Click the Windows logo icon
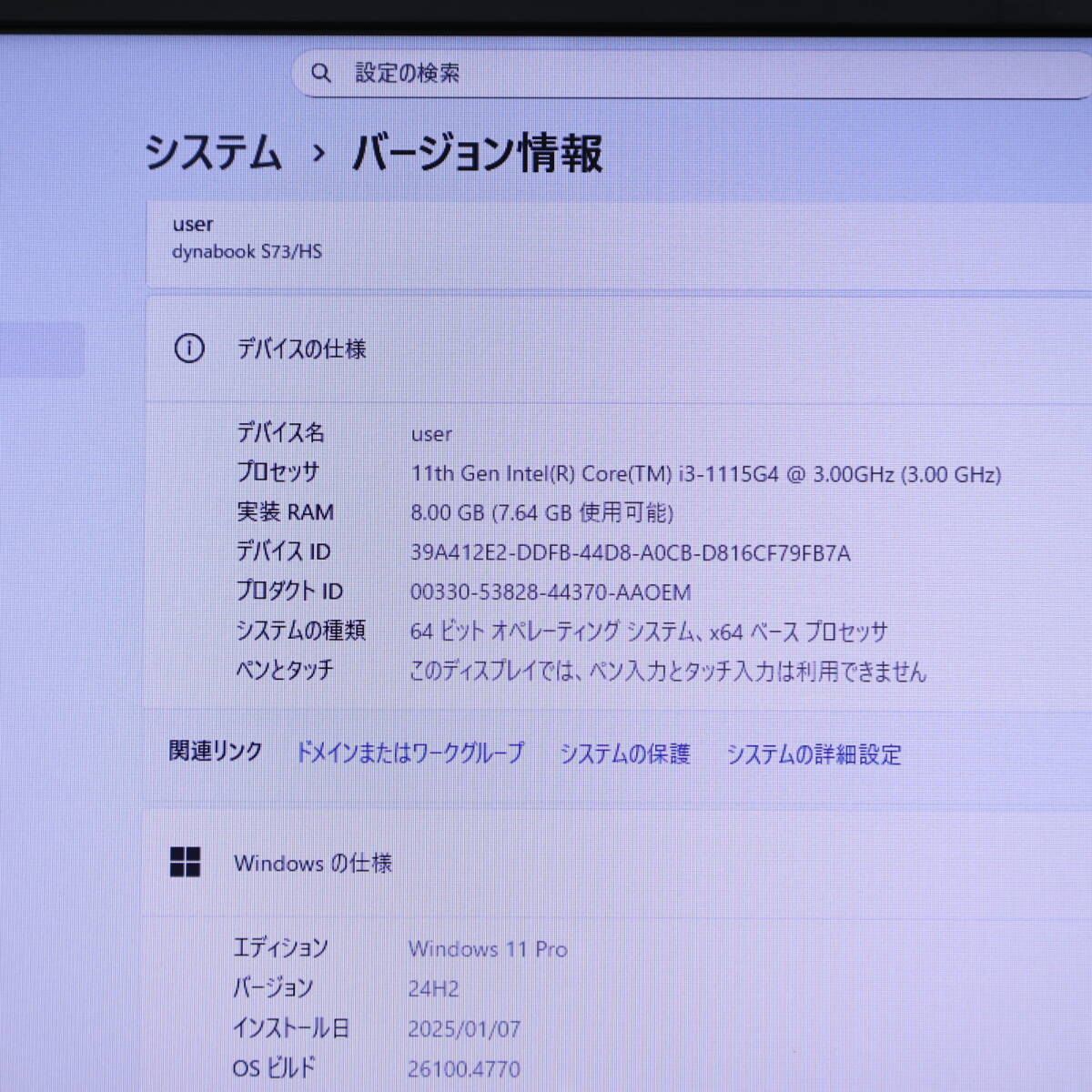Viewport: 1092px width, 1092px height. click(186, 862)
